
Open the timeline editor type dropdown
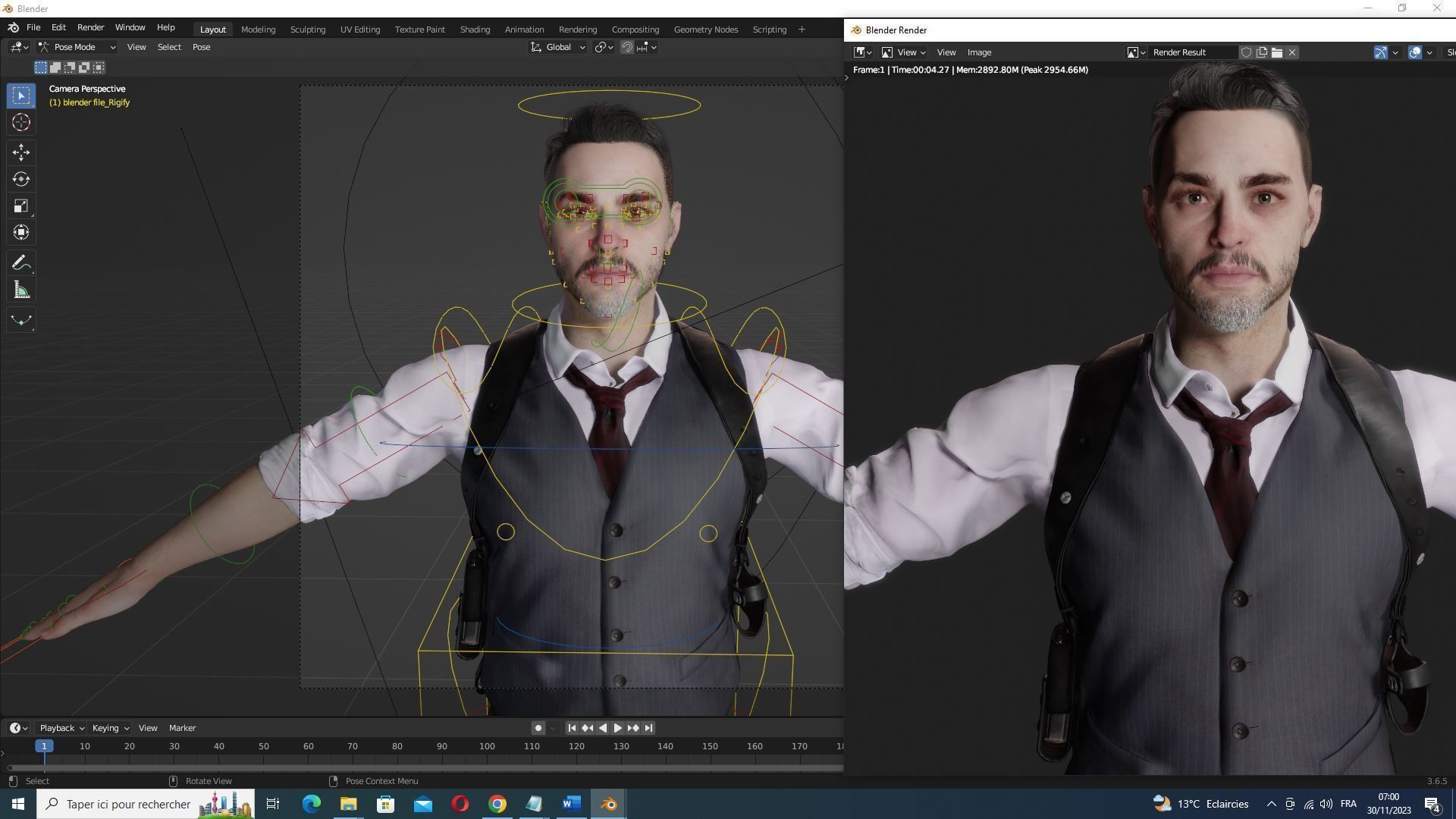click(19, 728)
